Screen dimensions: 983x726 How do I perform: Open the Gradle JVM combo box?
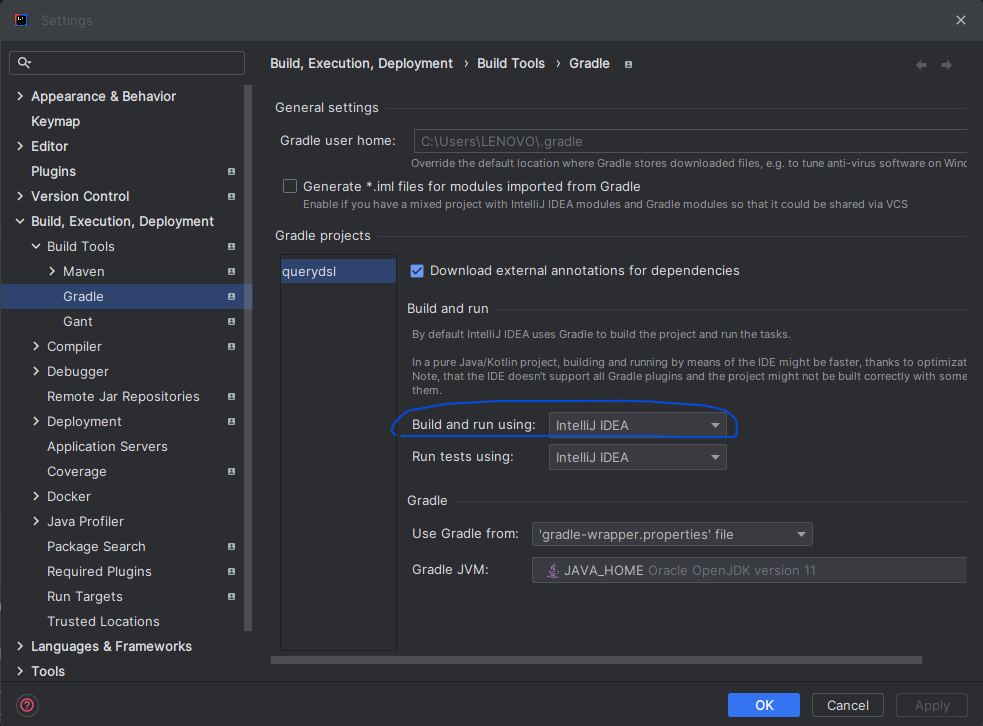(x=749, y=570)
